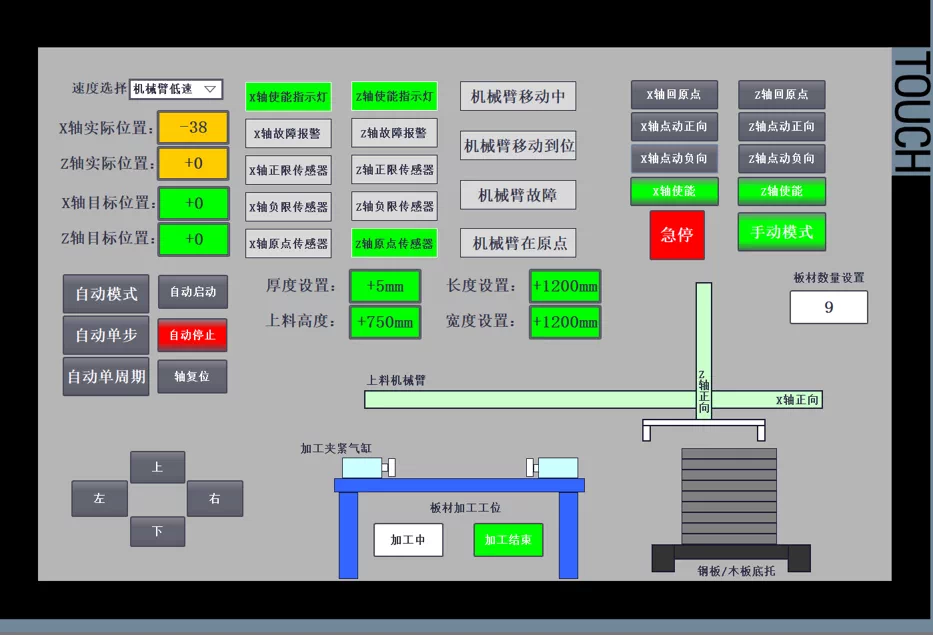
Task: Select the 自动模式 button
Action: pos(106,293)
